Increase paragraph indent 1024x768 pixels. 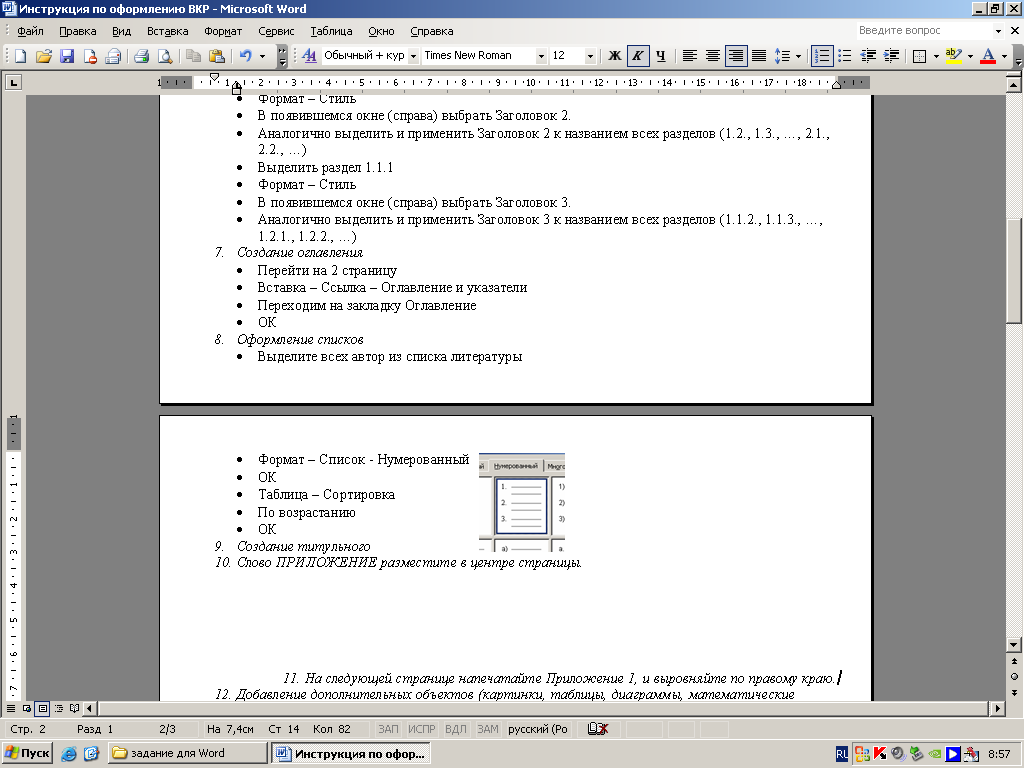(891, 56)
